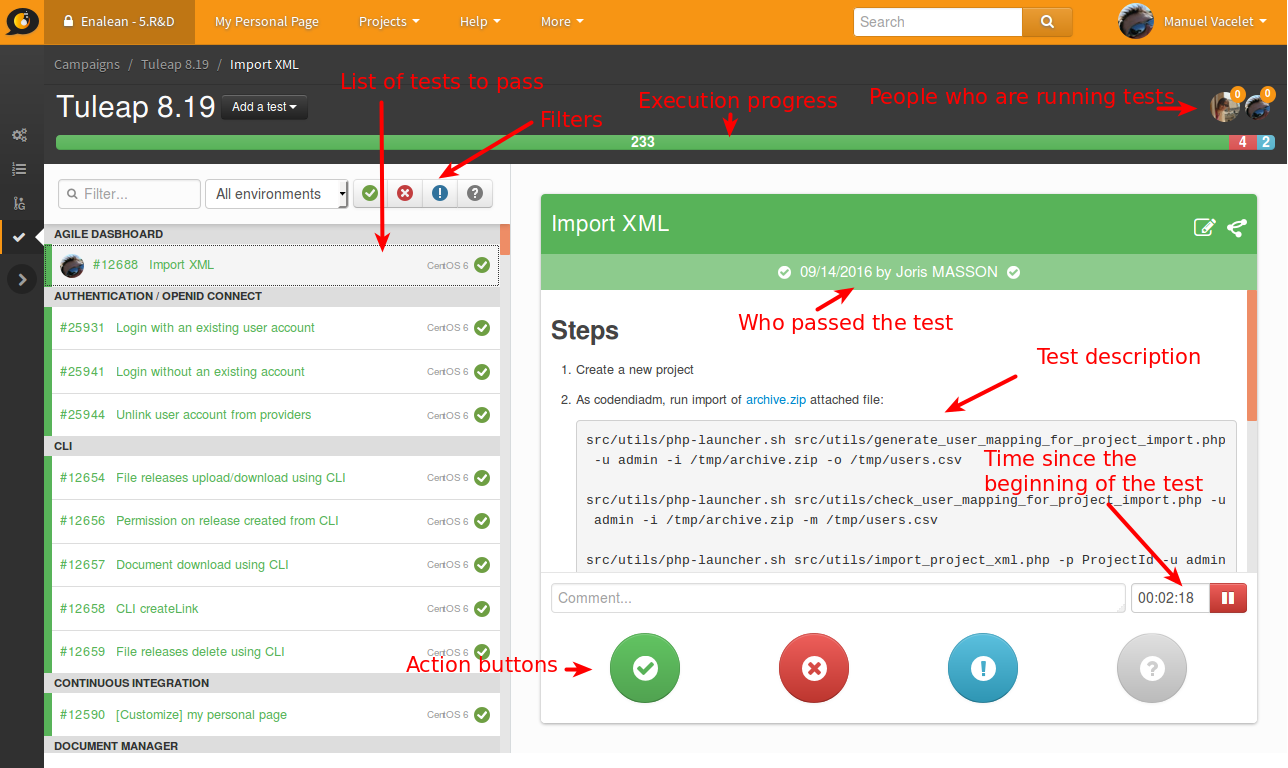Focus the Comment text box
This screenshot has width=1288, height=768.
pos(838,598)
